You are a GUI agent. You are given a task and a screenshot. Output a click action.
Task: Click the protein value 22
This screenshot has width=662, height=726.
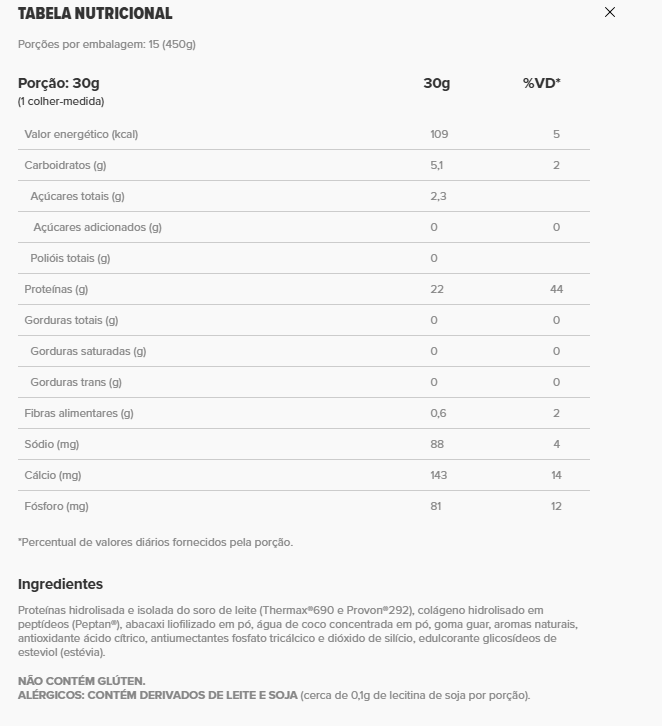pos(437,289)
